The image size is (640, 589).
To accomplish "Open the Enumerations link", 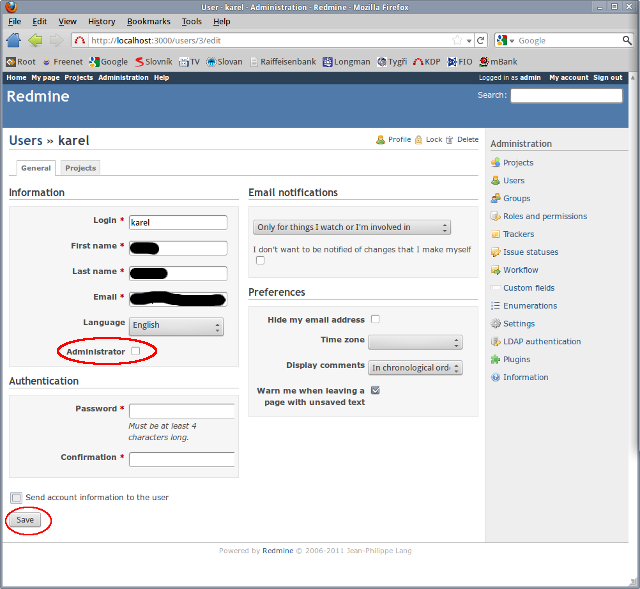I will [530, 306].
